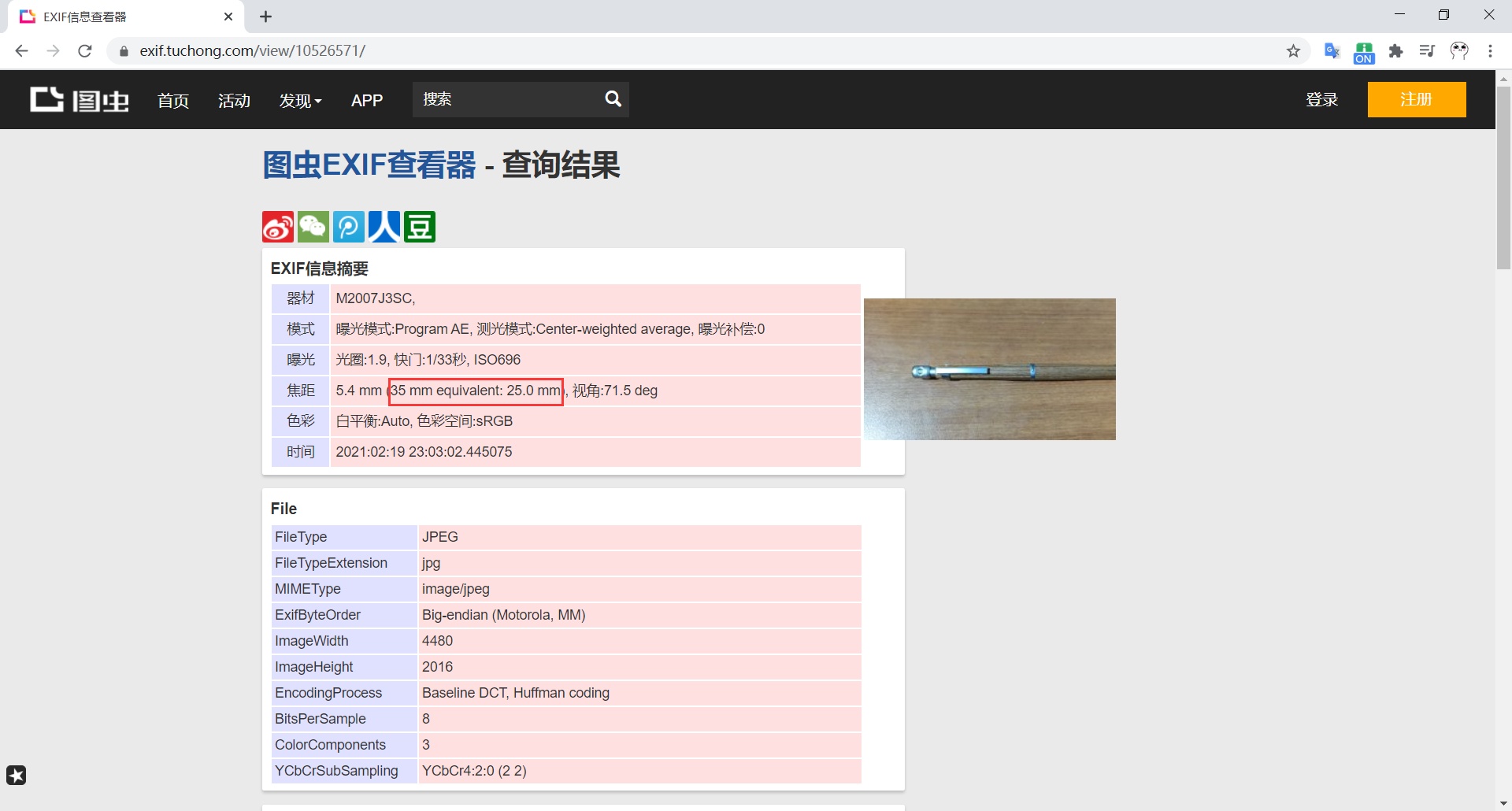The width and height of the screenshot is (1512, 811).
Task: Open 图虫EXIF查看器 heading link
Action: pyautogui.click(x=369, y=165)
